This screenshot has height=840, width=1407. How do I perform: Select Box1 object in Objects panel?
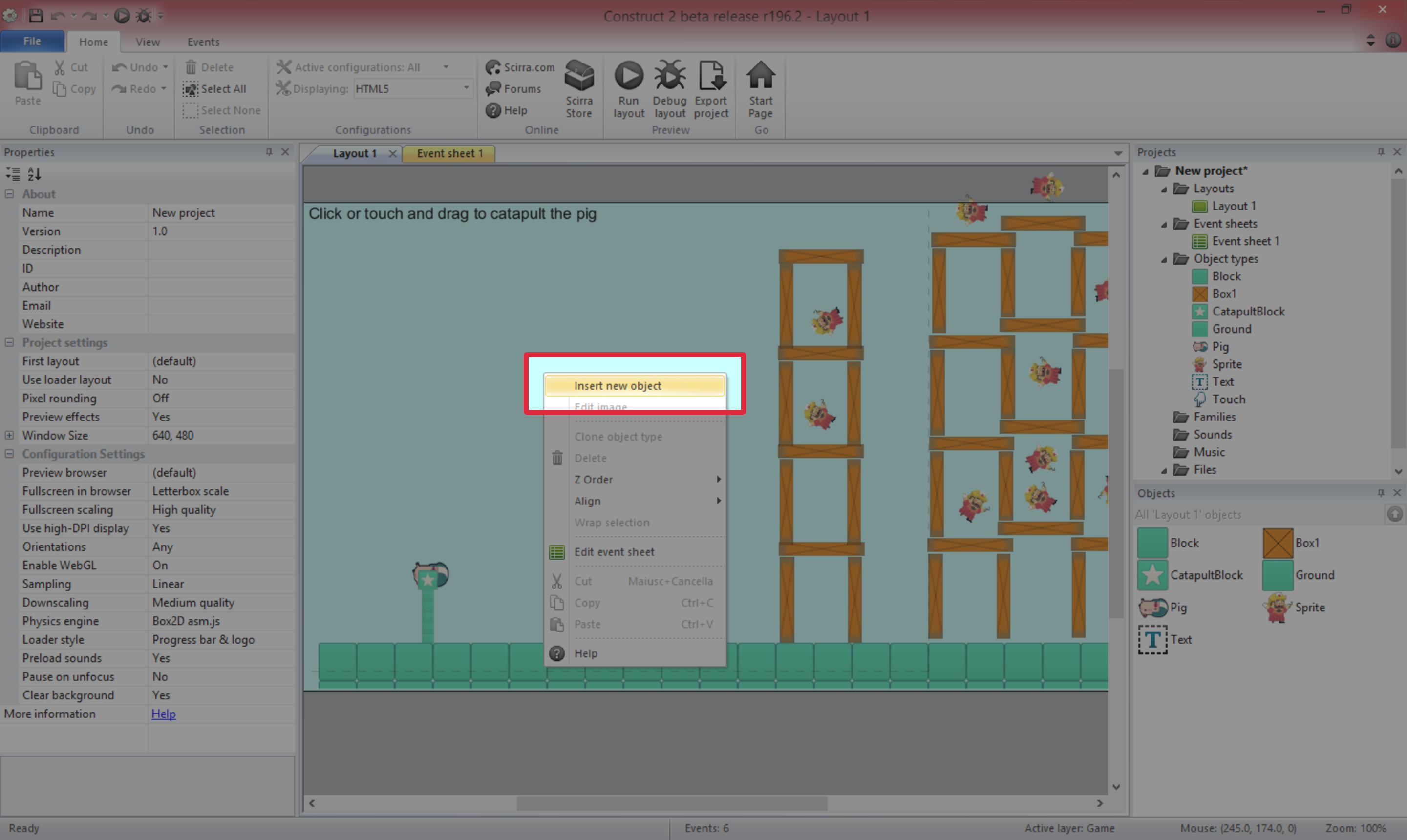(1291, 543)
